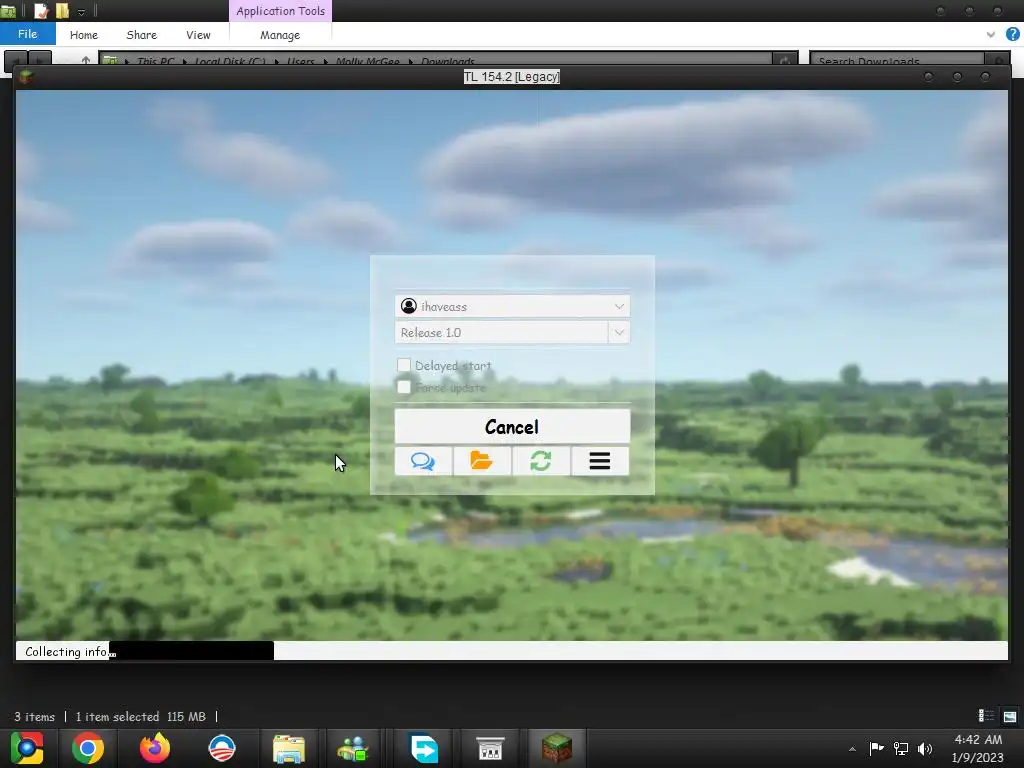
Task: Switch to the Share ribbon tab
Action: click(142, 35)
